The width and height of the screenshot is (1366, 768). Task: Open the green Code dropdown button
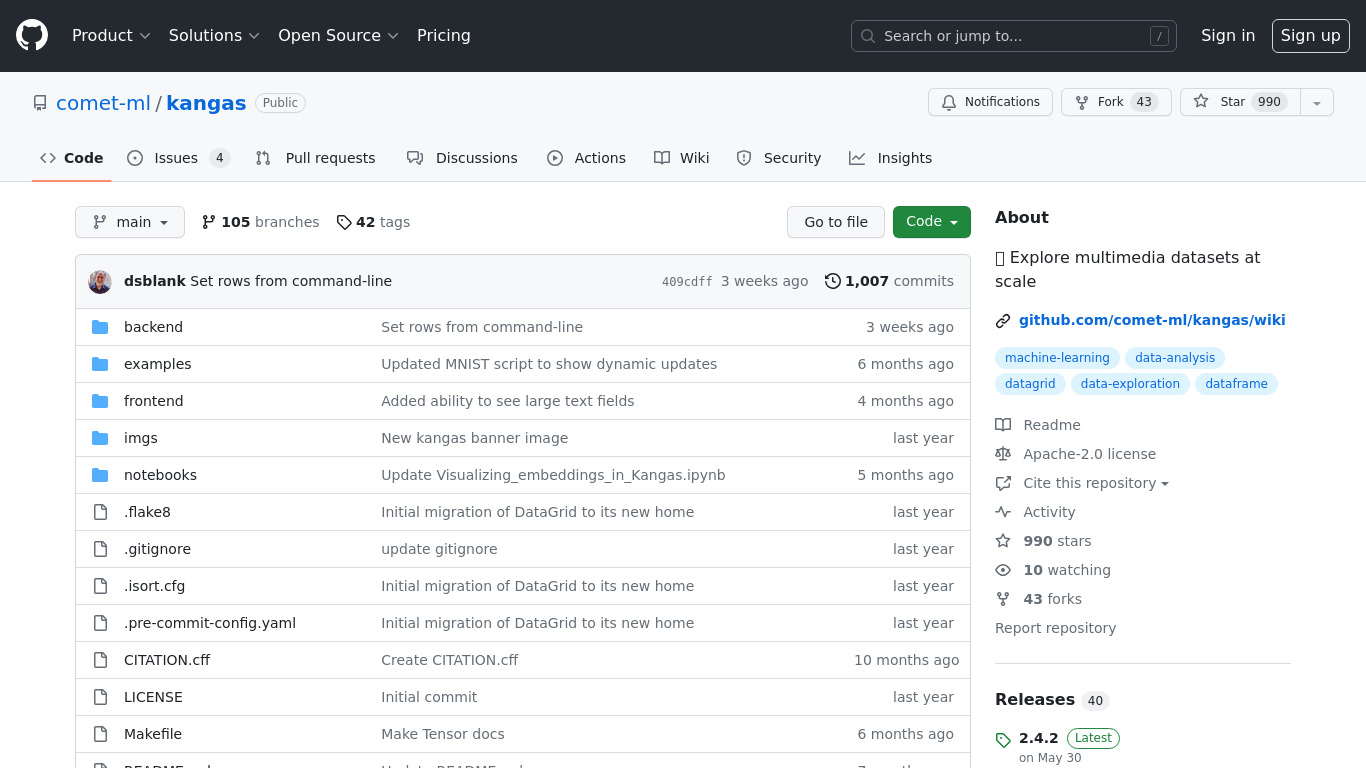(932, 222)
